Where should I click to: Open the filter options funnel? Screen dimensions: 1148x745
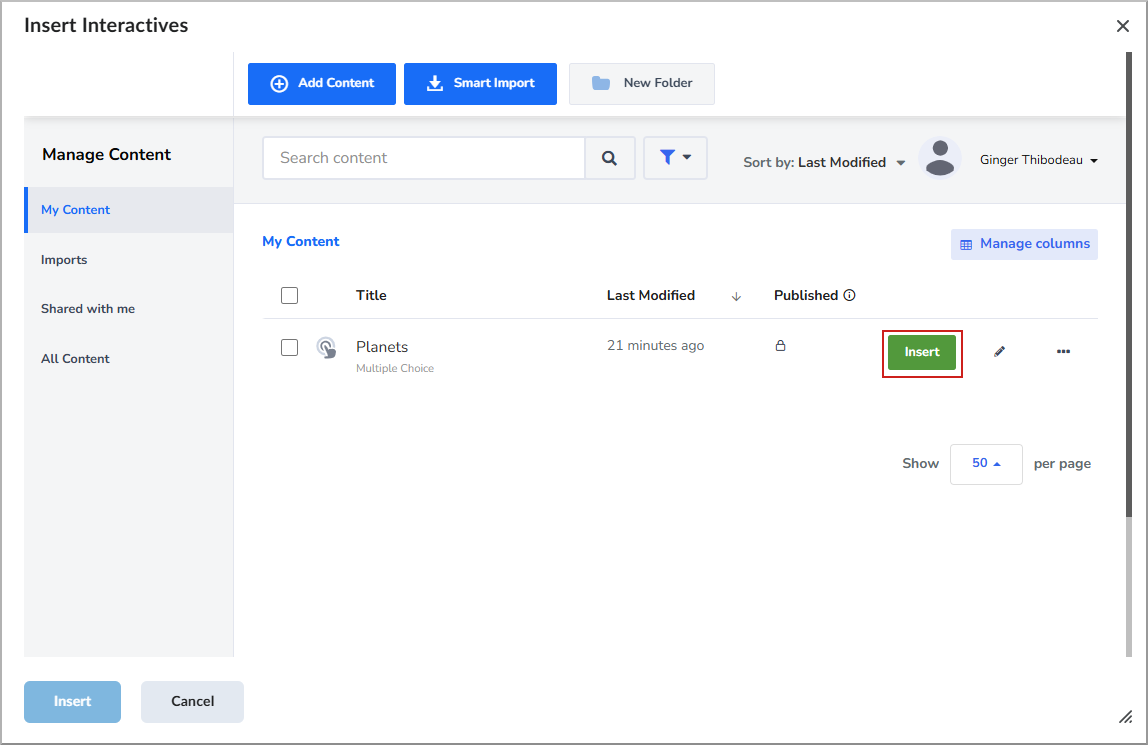click(x=675, y=157)
